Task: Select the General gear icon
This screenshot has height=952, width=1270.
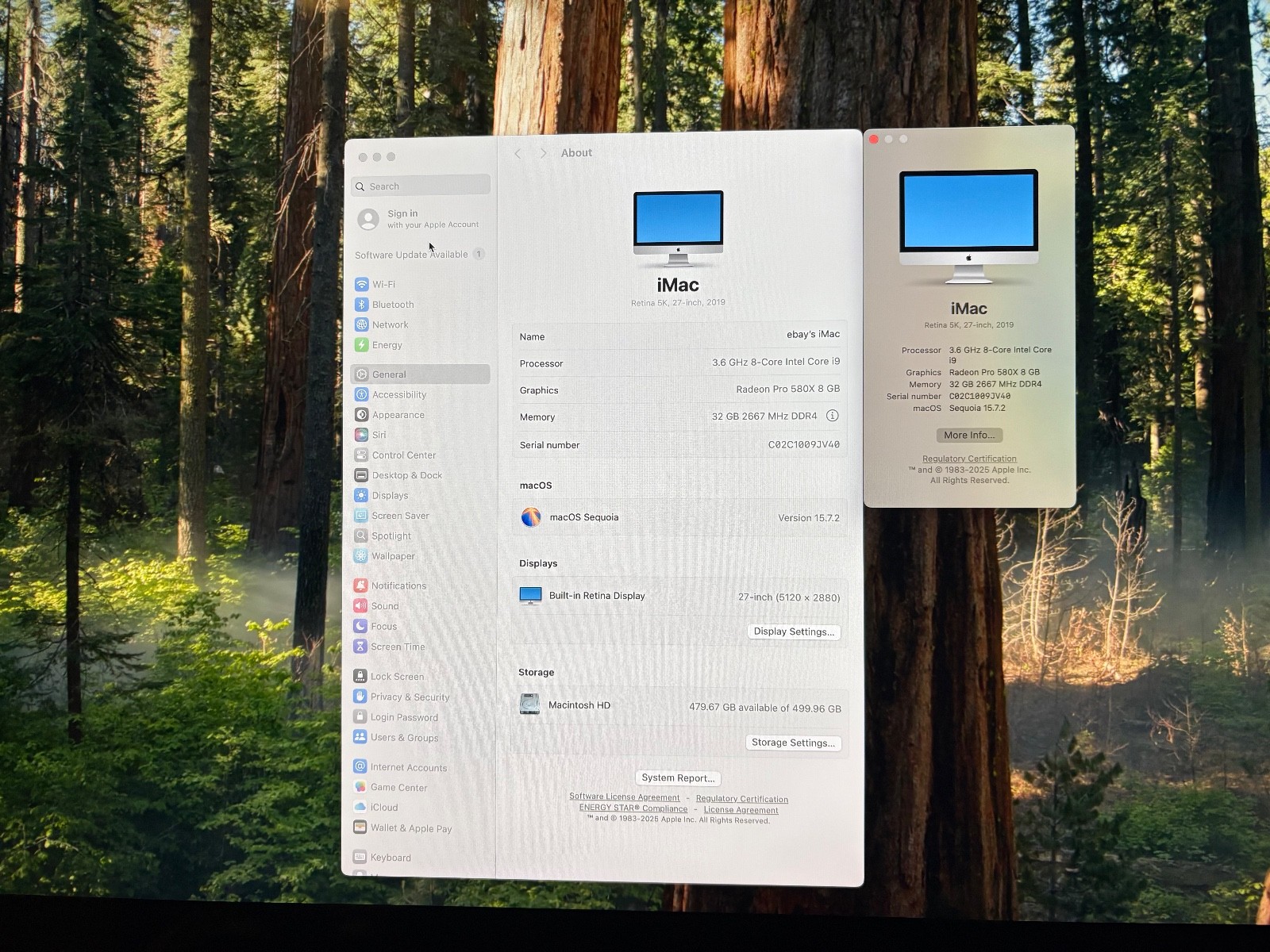Action: click(x=361, y=374)
